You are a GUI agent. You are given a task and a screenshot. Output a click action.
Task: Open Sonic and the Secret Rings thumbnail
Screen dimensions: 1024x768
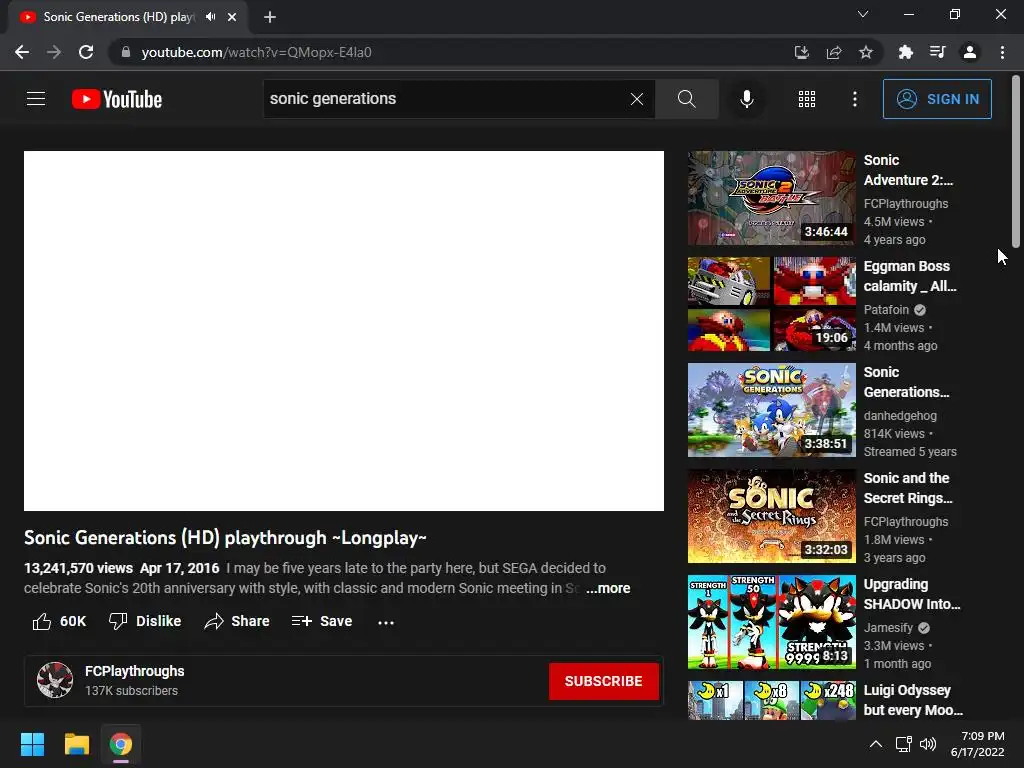point(771,516)
